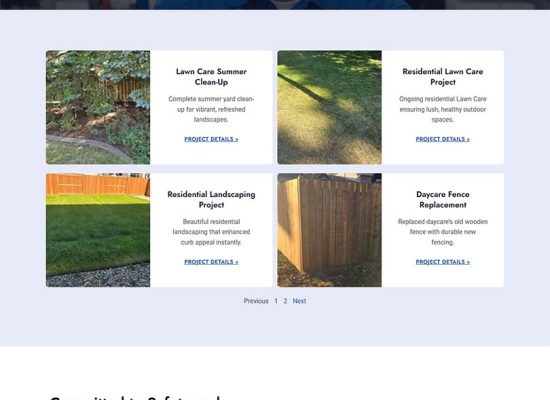Click the Lawn Care Summer Clean-Up garden photo

point(98,107)
